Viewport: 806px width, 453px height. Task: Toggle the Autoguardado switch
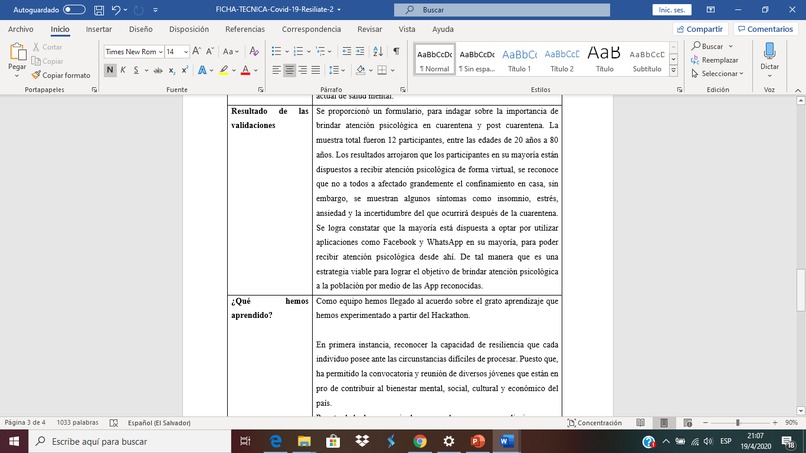(74, 10)
